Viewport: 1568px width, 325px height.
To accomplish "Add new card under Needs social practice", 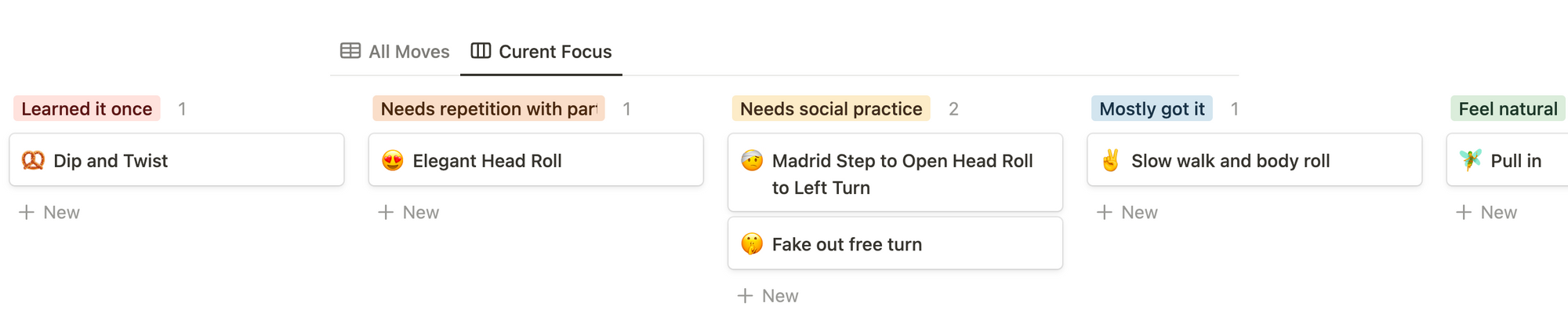I will tap(768, 296).
